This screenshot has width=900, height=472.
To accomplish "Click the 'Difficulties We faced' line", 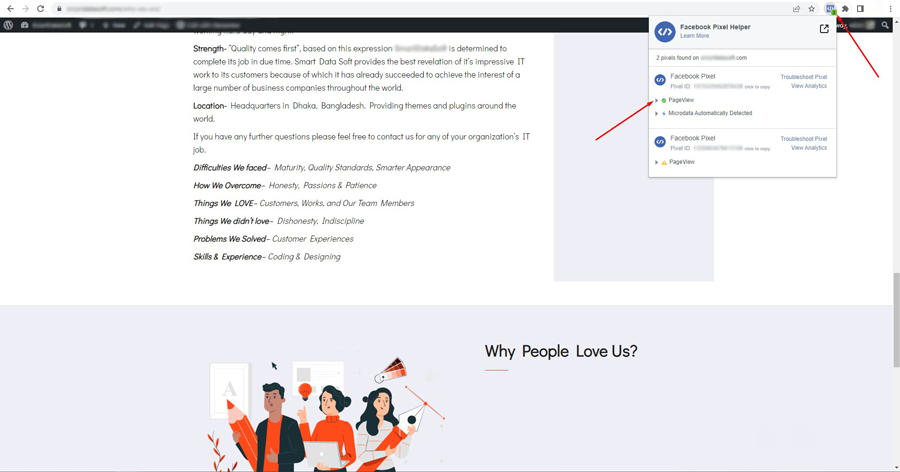I will [x=321, y=168].
